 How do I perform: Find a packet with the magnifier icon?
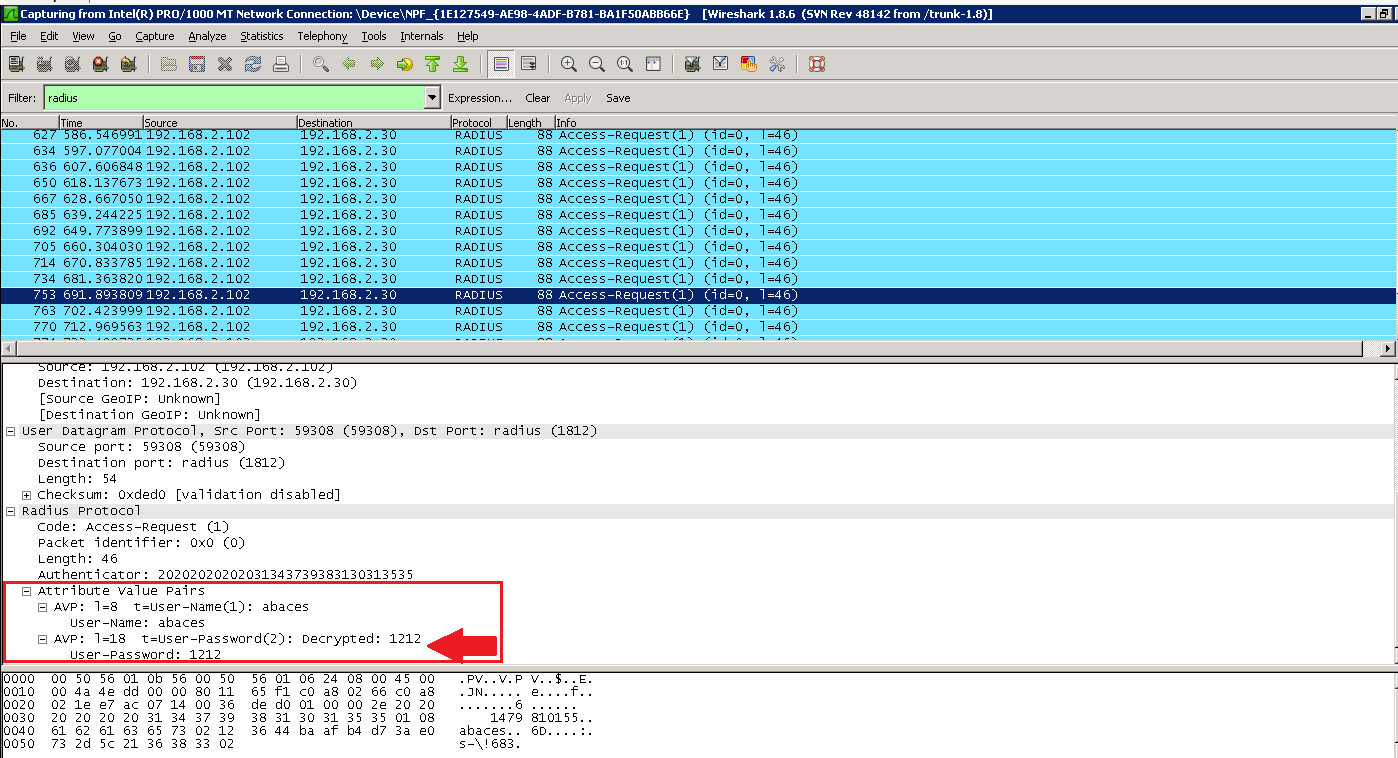click(x=319, y=63)
